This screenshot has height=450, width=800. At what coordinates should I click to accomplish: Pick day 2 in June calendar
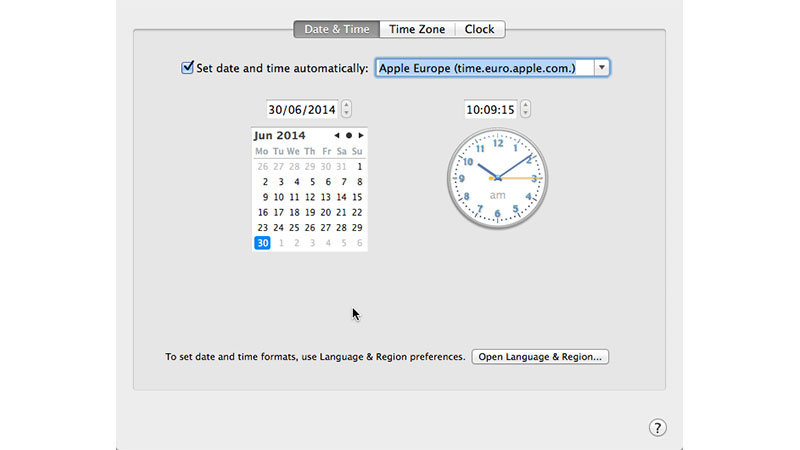(x=264, y=182)
